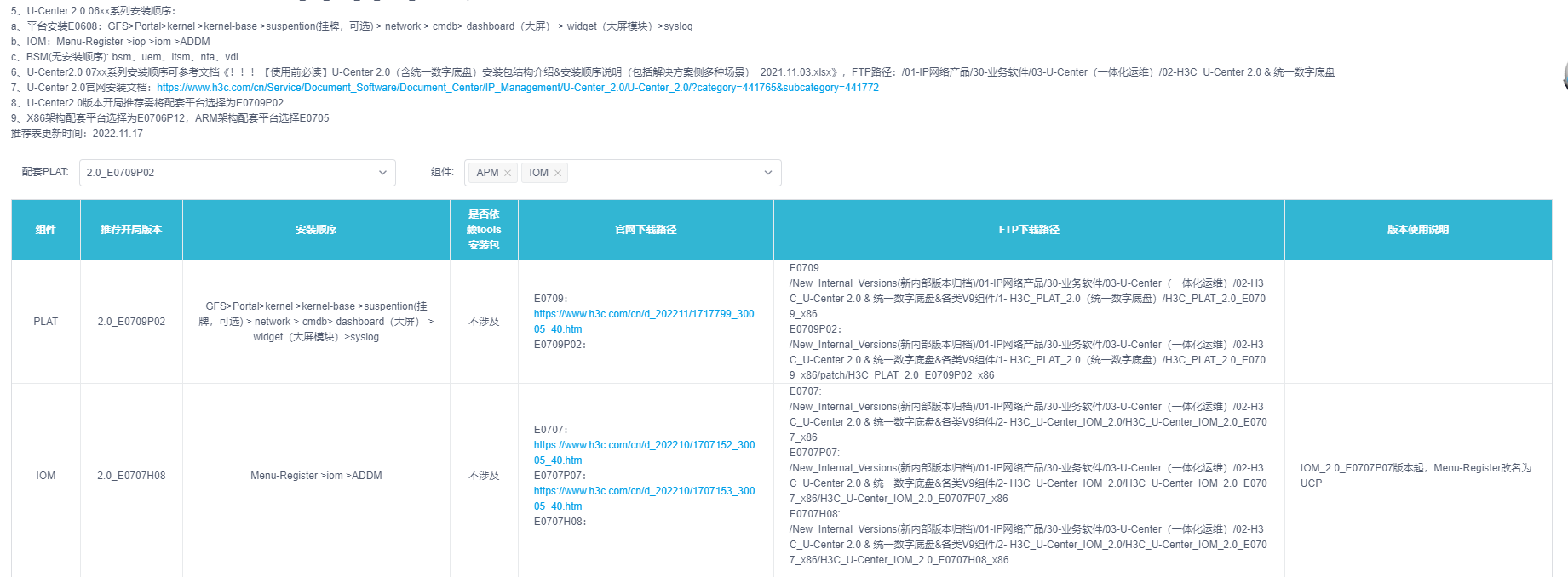This screenshot has height=577, width=1568.
Task: Click the 不涉及 cell in the IOM row
Action: point(484,476)
